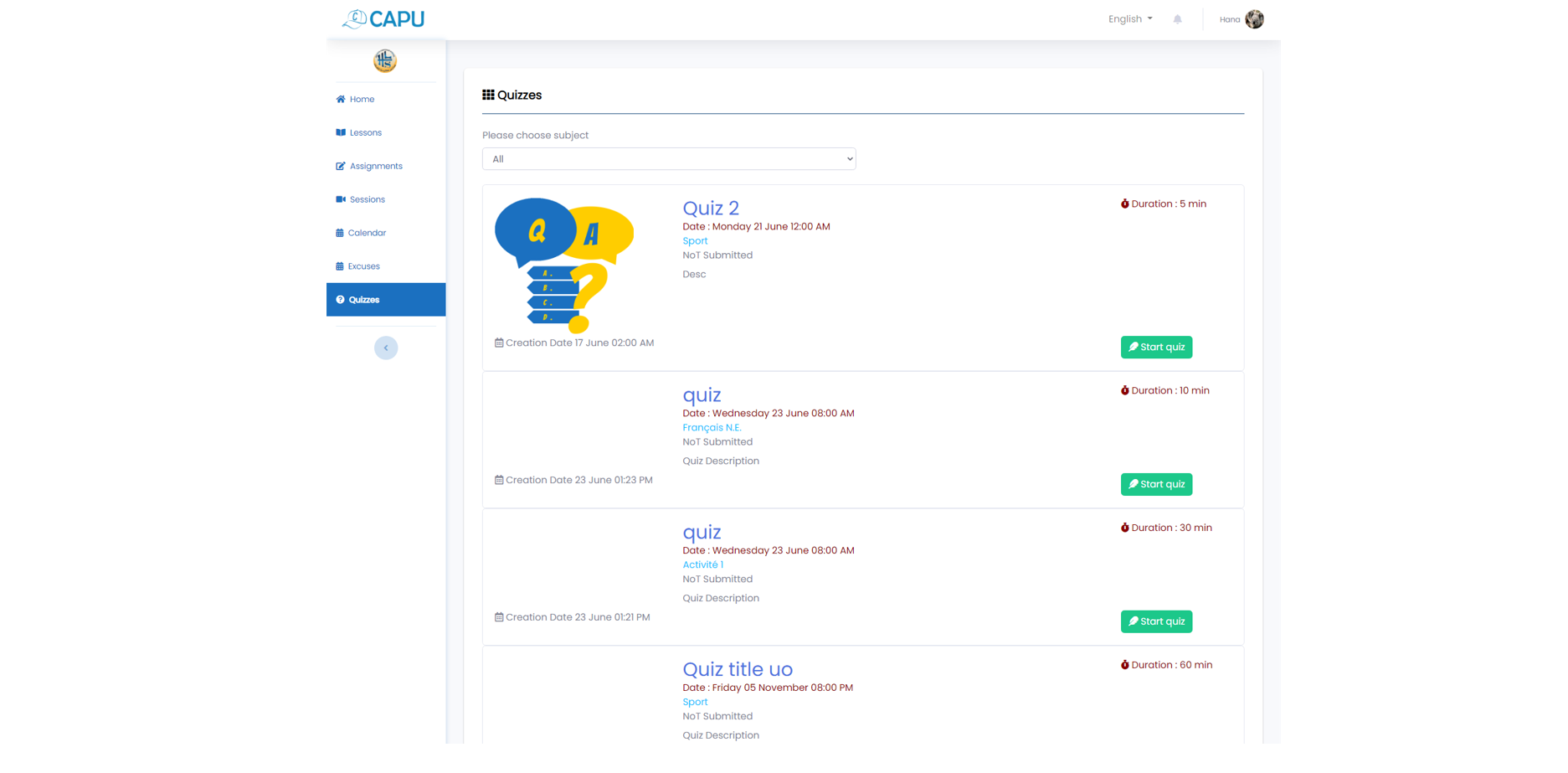
Task: Click the Excuses icon in sidebar
Action: pyautogui.click(x=340, y=266)
